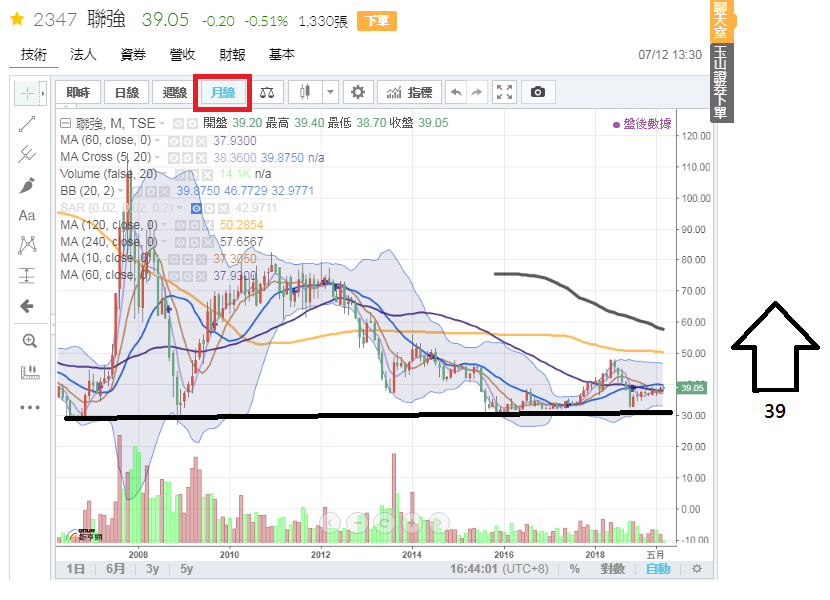Show the hidden SAR indicator
This screenshot has width=830, height=600.
pyautogui.click(x=196, y=209)
